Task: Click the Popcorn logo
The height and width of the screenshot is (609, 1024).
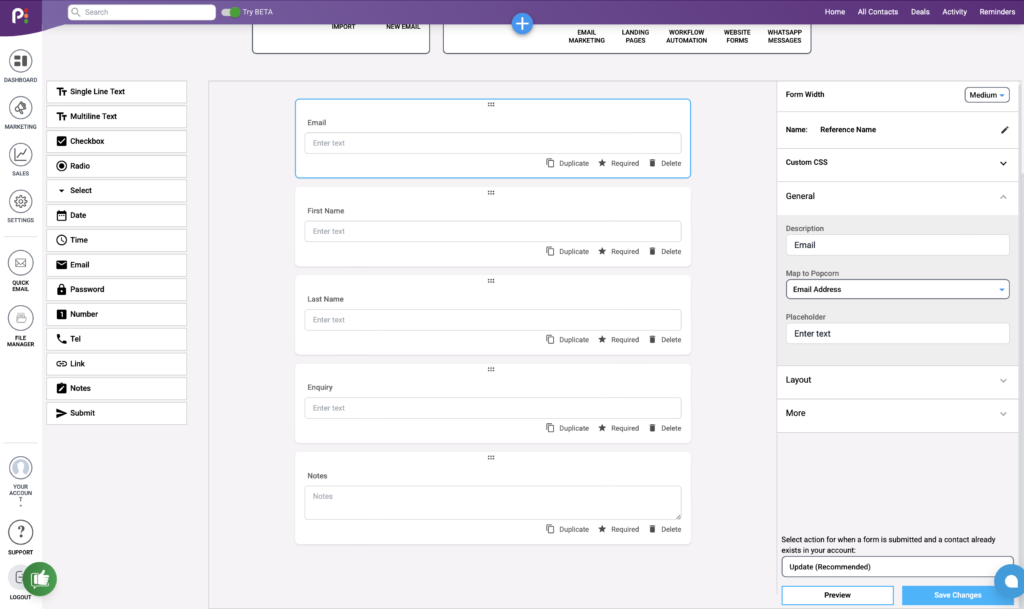Action: click(20, 14)
